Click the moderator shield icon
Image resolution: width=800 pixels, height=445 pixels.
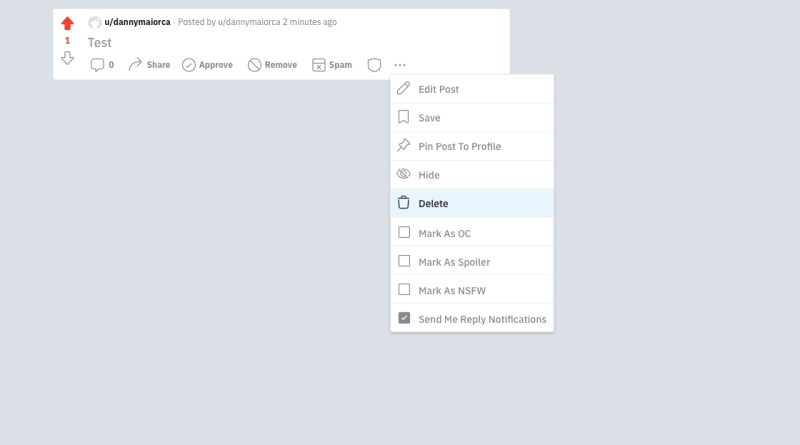click(x=374, y=65)
